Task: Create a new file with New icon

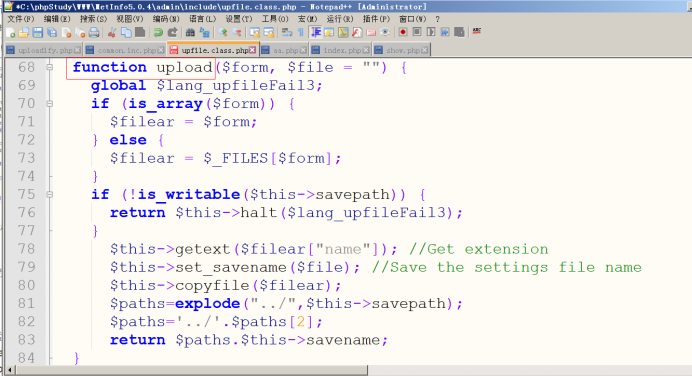Action: [11, 32]
